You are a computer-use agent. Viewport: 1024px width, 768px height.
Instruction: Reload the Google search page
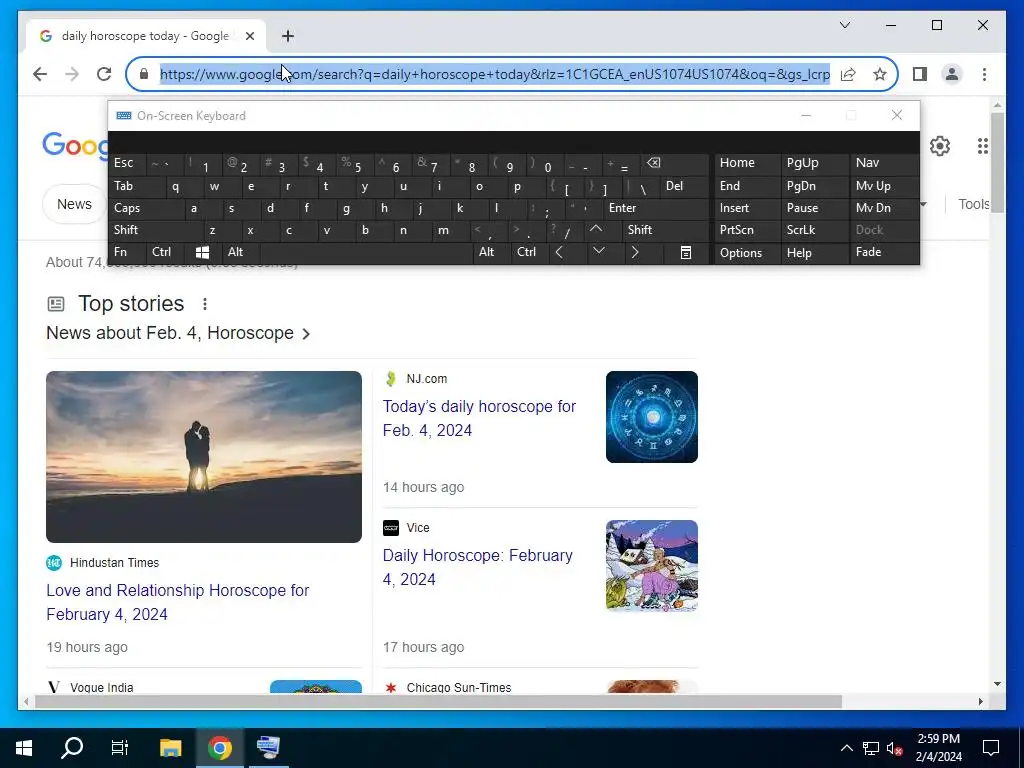[x=104, y=74]
